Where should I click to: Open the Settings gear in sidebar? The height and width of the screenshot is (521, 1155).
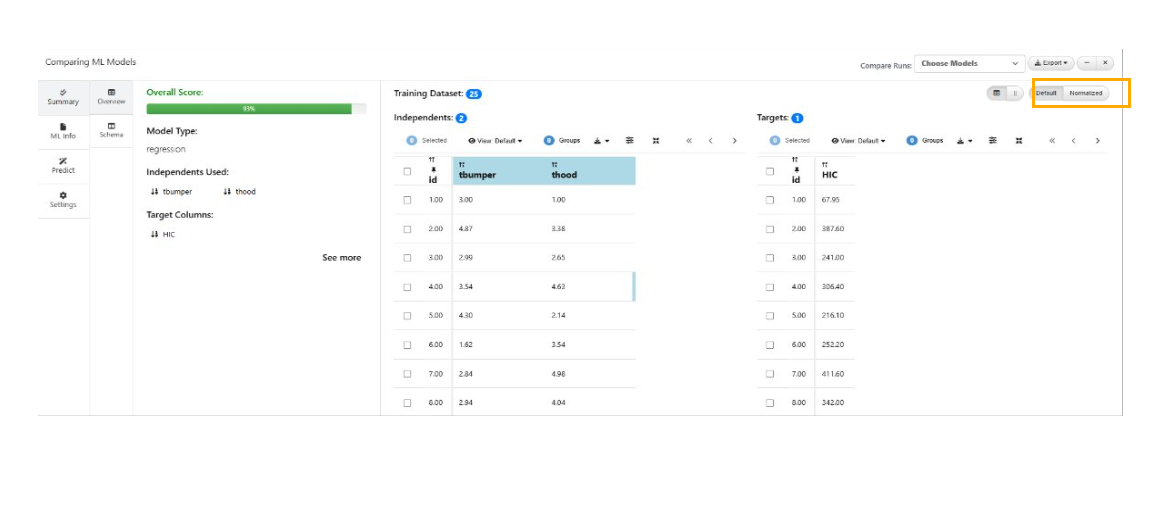63,199
